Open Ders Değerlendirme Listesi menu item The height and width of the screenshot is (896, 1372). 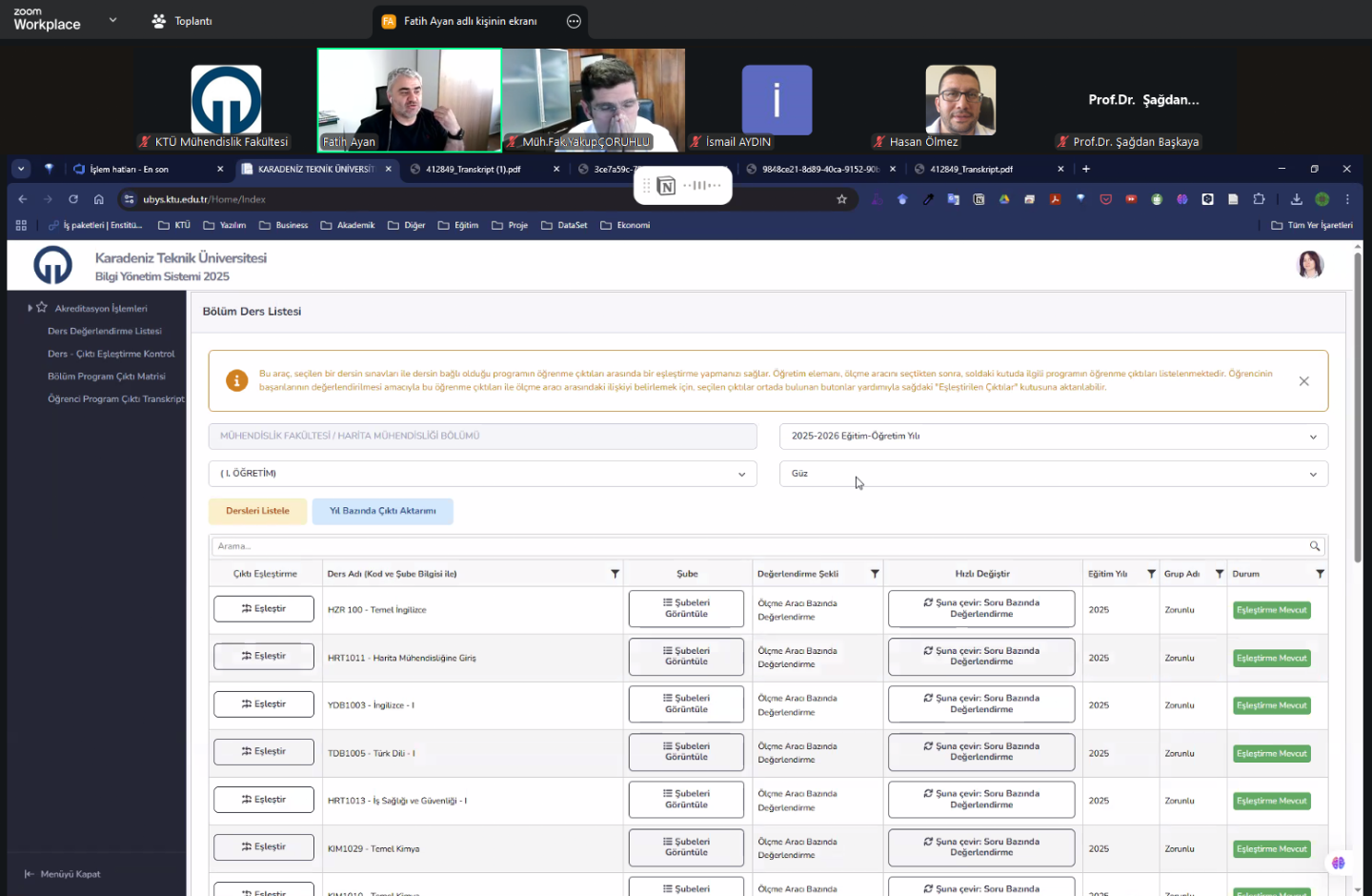(105, 332)
